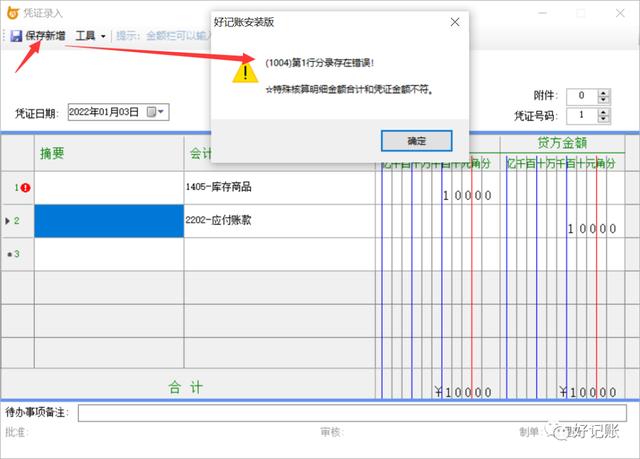The width and height of the screenshot is (640, 459).
Task: Click the highlighted 摘要 cell in row 2
Action: [x=109, y=221]
